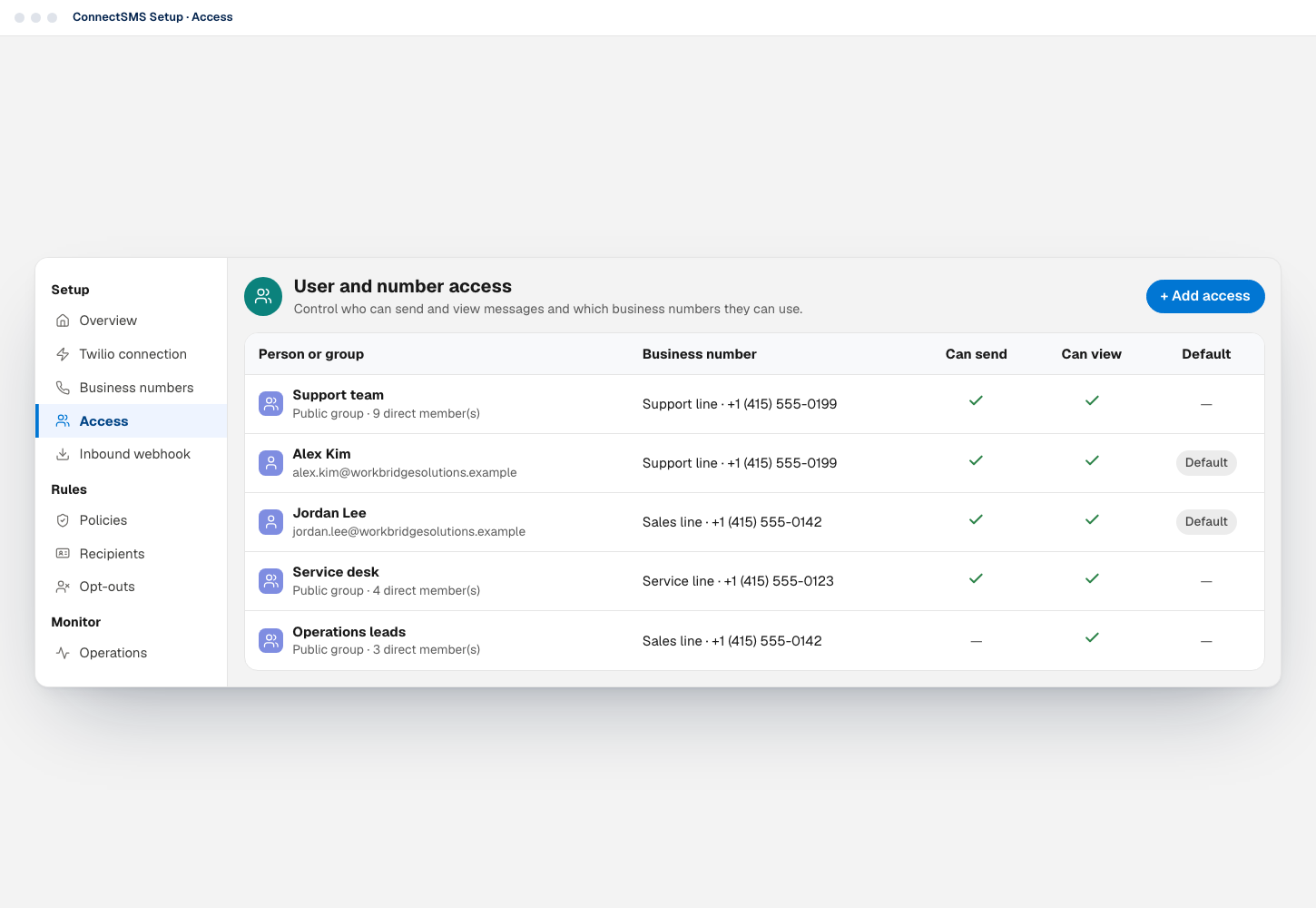Screen dimensions: 1316x908
Task: Click the Overview home icon
Action: click(x=63, y=321)
